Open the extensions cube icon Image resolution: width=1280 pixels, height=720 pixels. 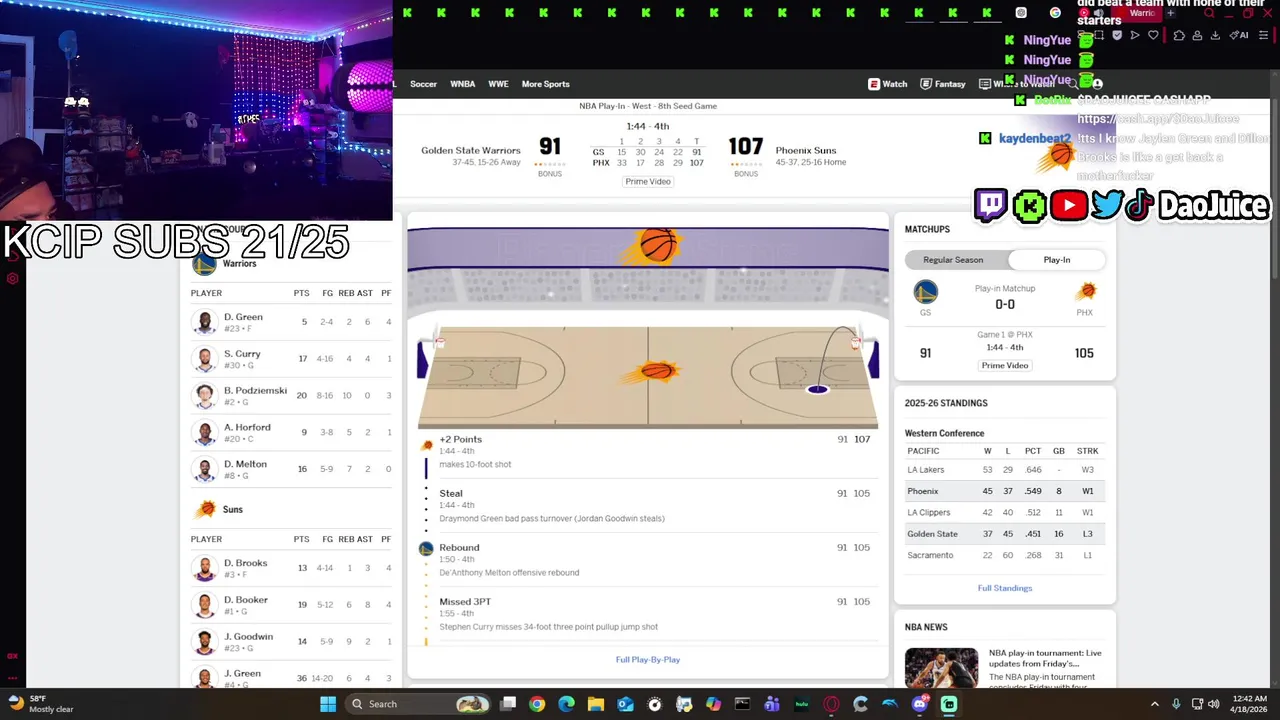point(1179,35)
